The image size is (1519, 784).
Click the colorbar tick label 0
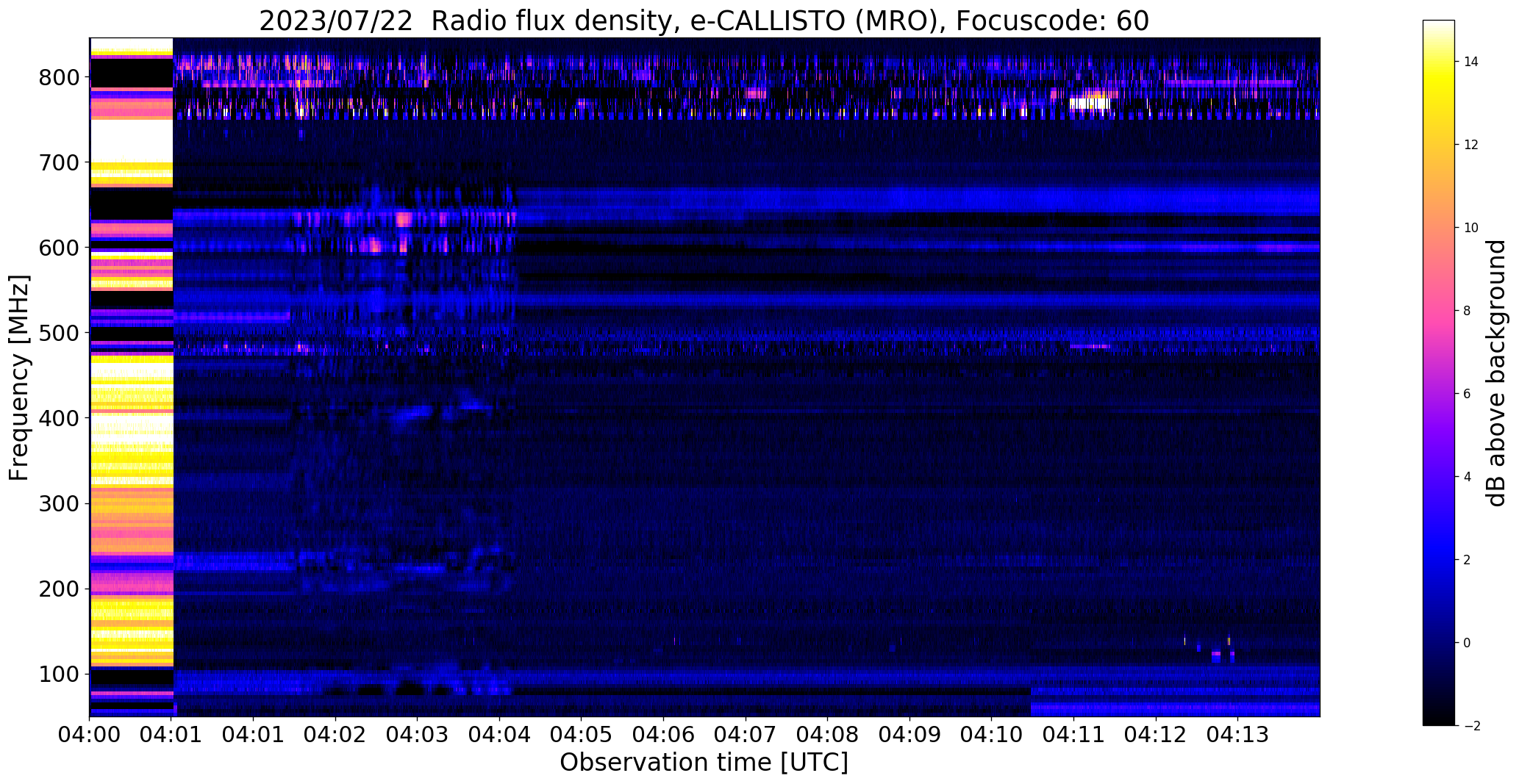click(1468, 643)
